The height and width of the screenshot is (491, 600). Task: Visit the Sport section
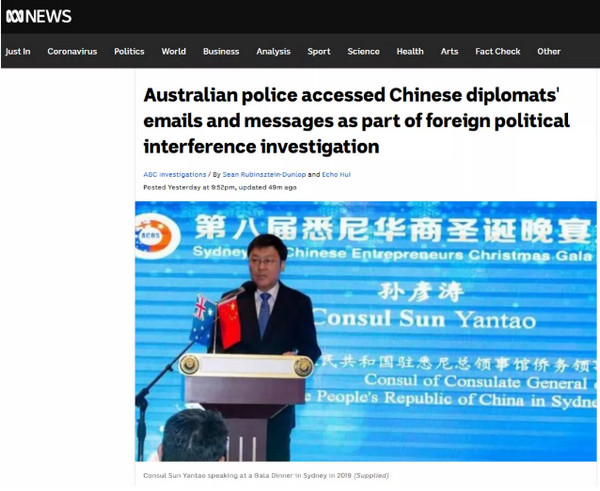pos(319,52)
